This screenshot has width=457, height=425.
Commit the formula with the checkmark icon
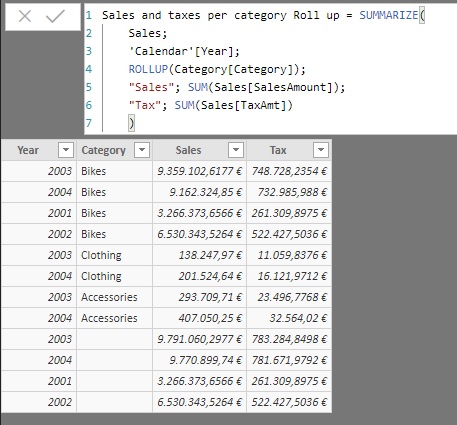[x=55, y=16]
